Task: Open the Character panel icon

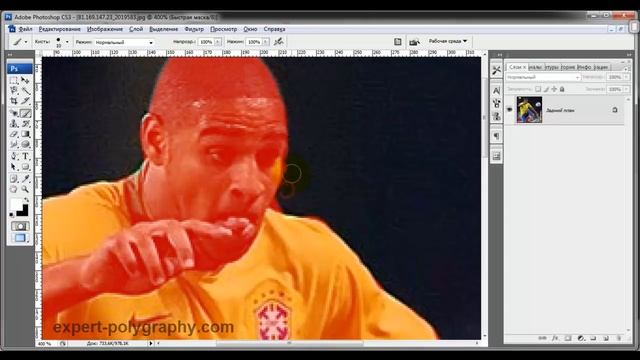Action: pos(496,90)
